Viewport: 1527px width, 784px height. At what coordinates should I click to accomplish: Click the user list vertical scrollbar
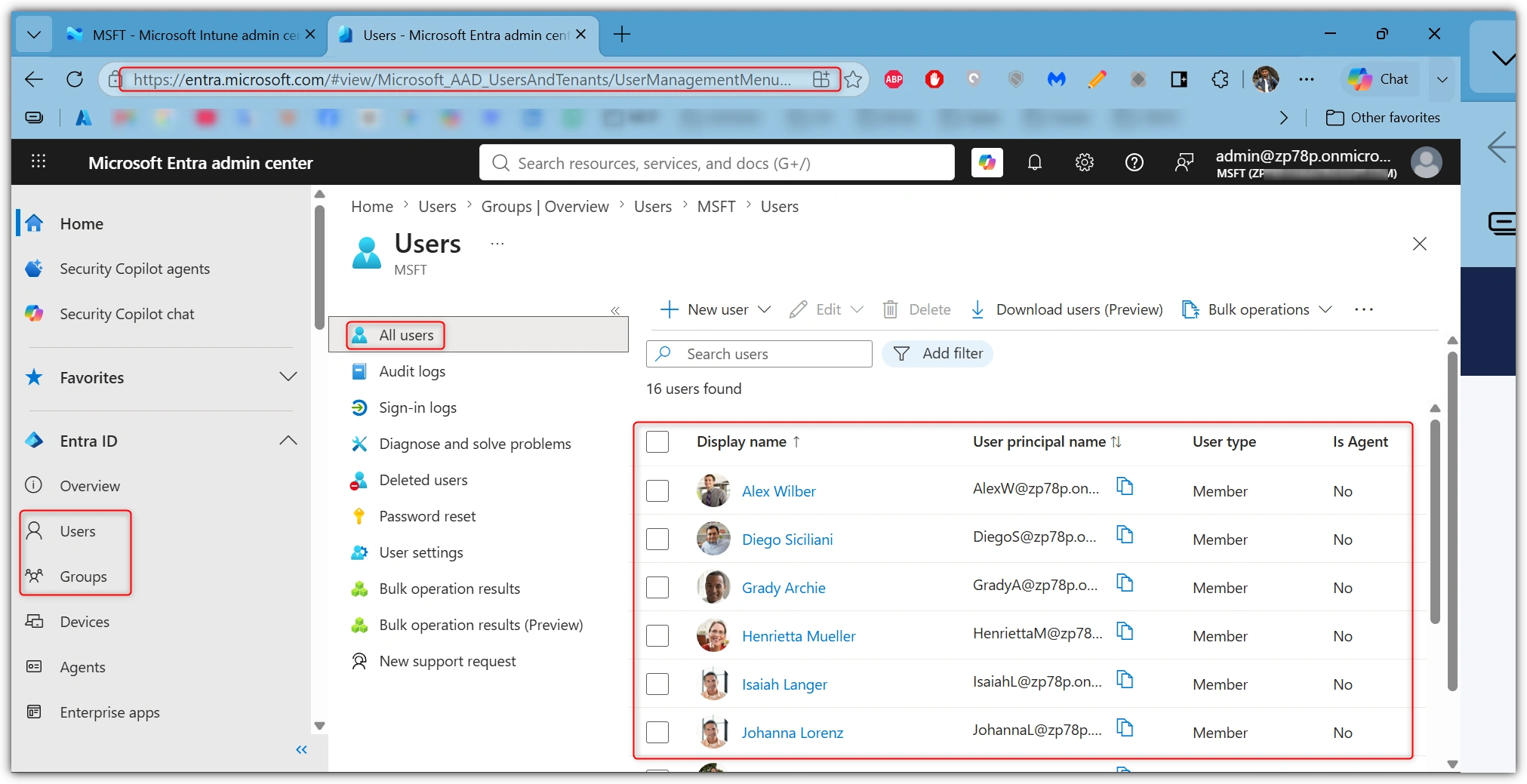(1435, 521)
